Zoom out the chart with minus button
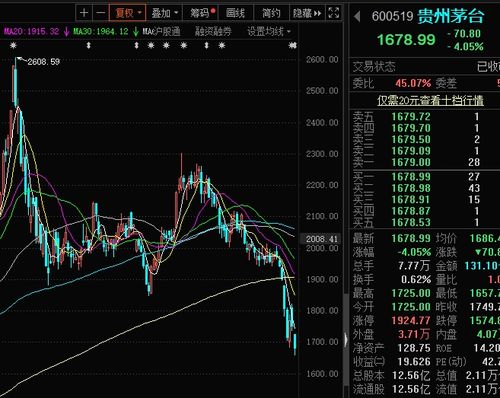 pyautogui.click(x=100, y=13)
